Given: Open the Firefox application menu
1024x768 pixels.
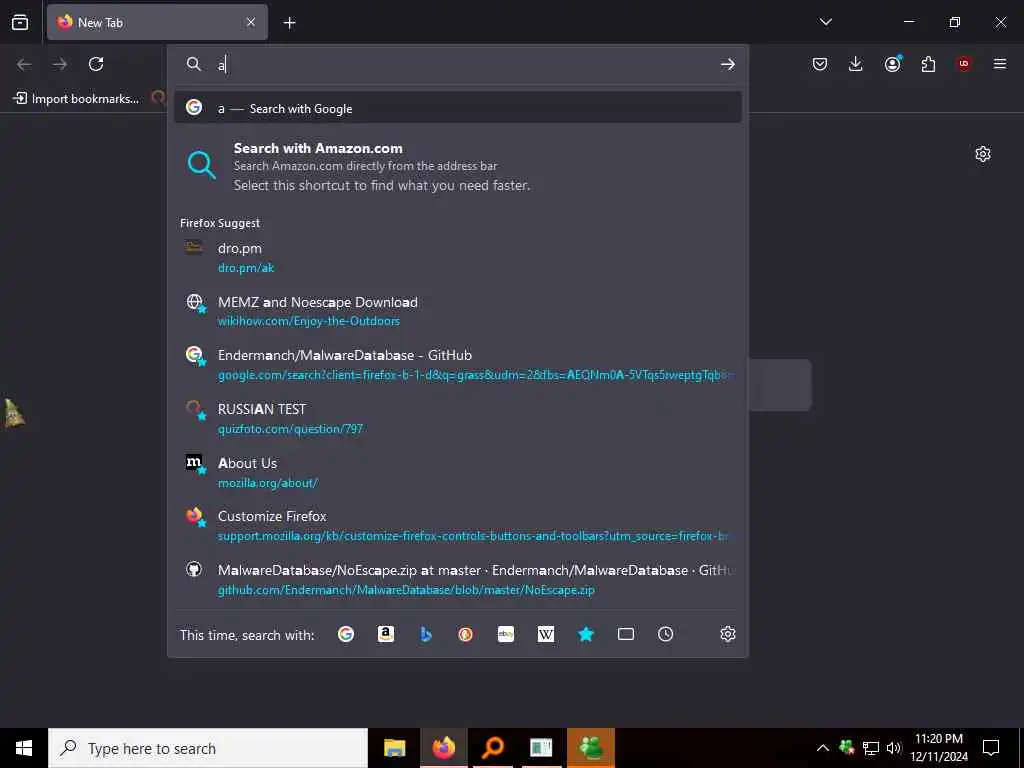Looking at the screenshot, I should [1000, 64].
